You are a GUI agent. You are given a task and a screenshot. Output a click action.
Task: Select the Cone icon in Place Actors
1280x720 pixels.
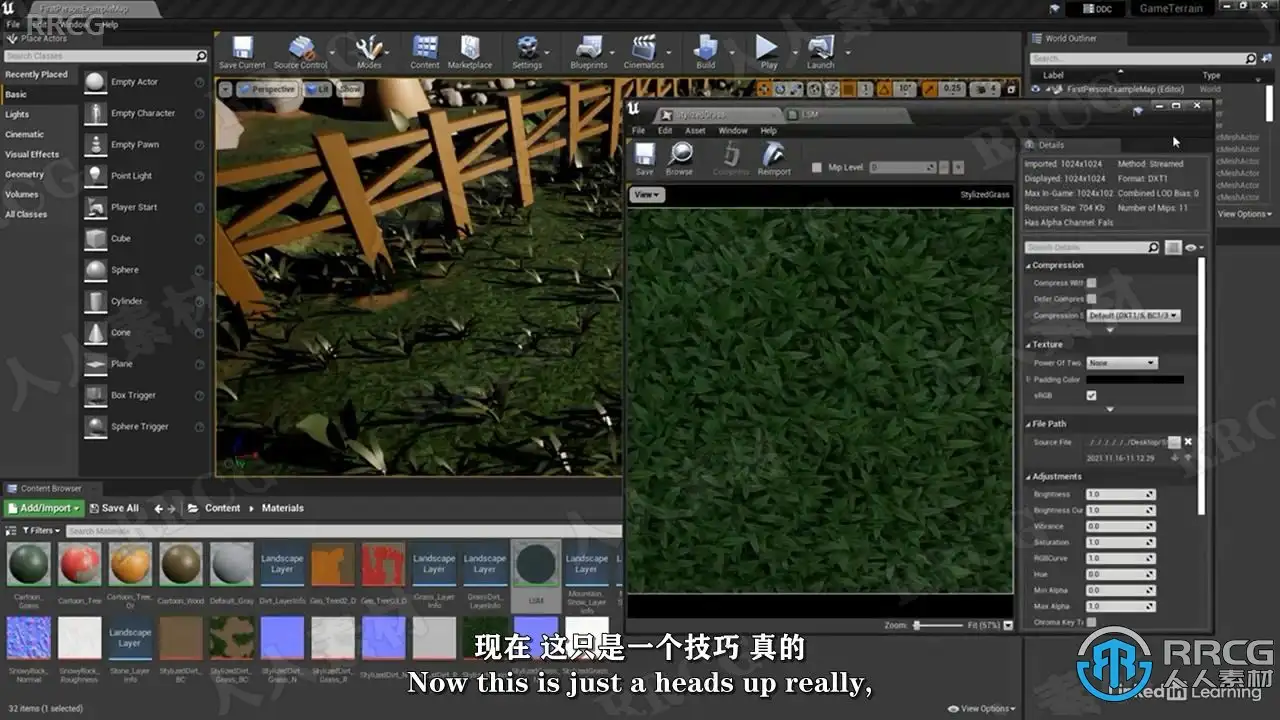95,332
